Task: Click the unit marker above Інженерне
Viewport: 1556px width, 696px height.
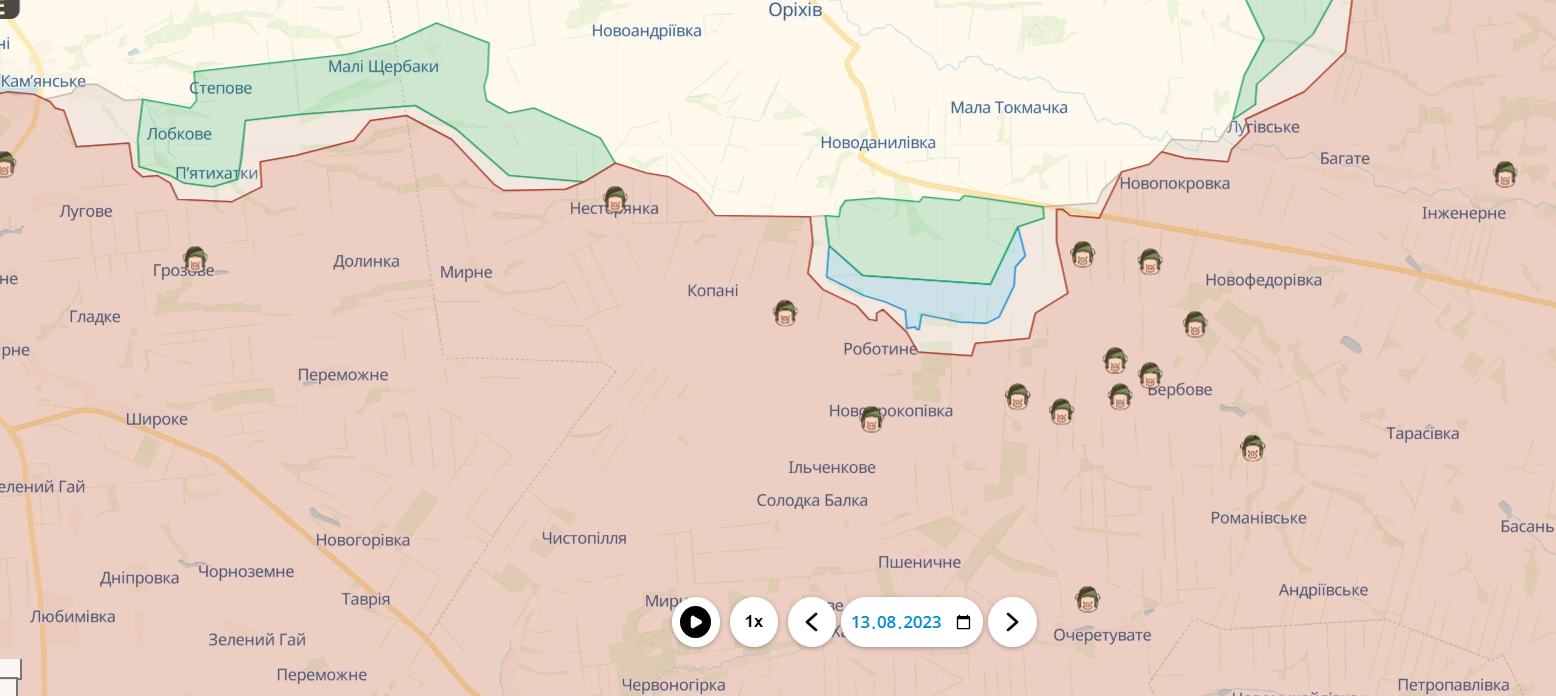Action: pos(1504,175)
